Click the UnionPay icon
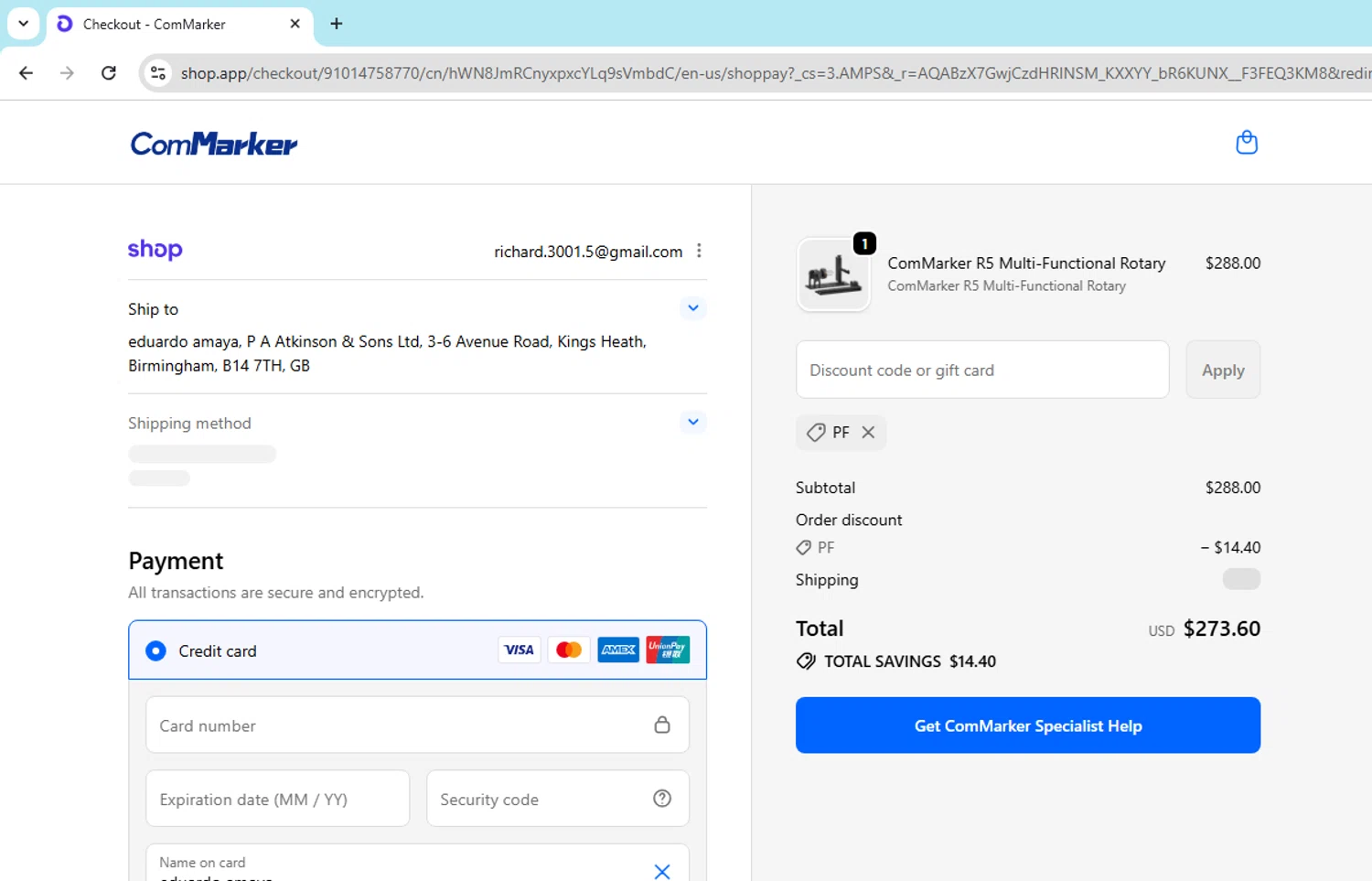The width and height of the screenshot is (1372, 881). point(668,650)
